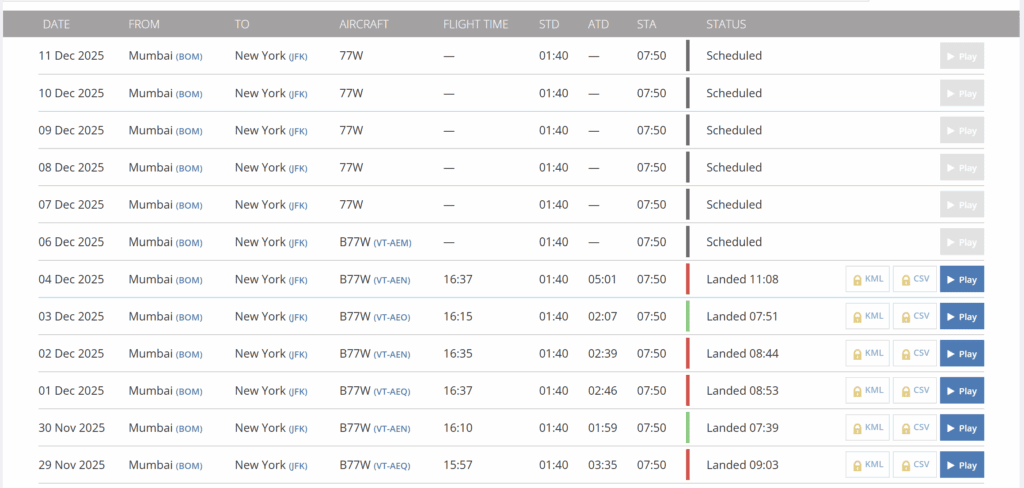
Task: Open VT-AEQ link on 29 Nov row
Action: click(x=392, y=466)
